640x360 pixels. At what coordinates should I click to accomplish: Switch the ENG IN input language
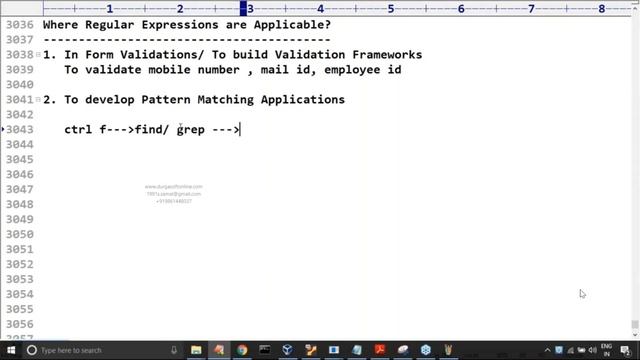tap(607, 350)
